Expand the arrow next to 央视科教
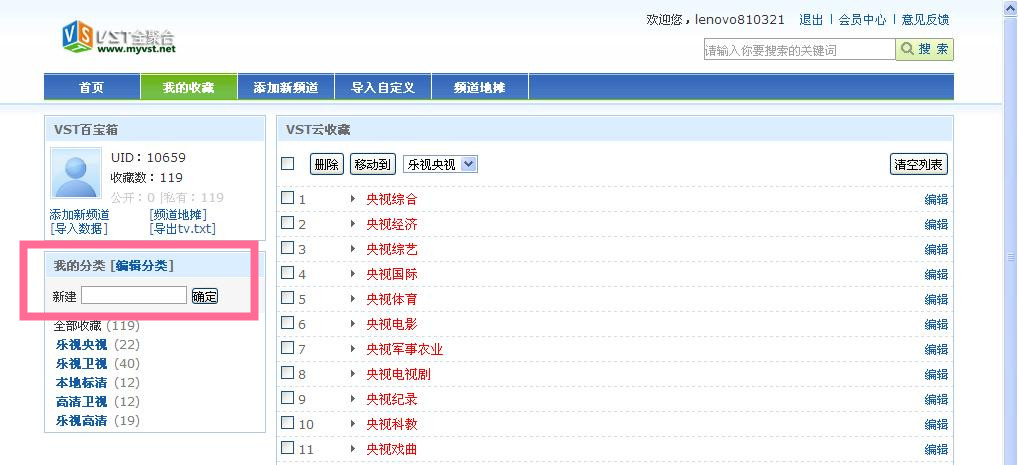The image size is (1018, 465). [x=353, y=424]
